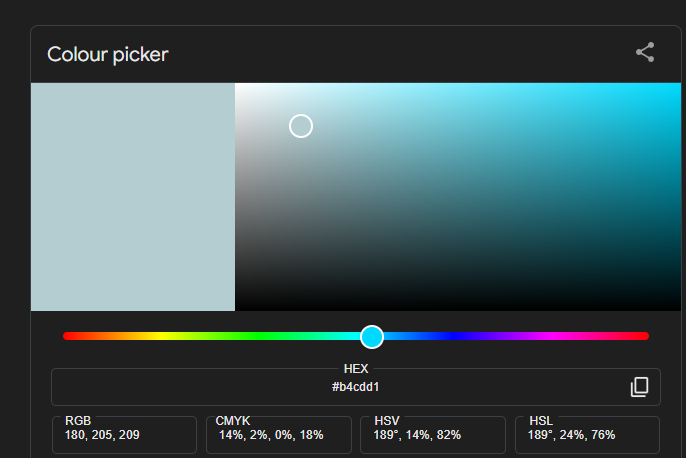Click the share icon in Colour picker
Viewport: 686px width, 458px height.
pos(645,52)
